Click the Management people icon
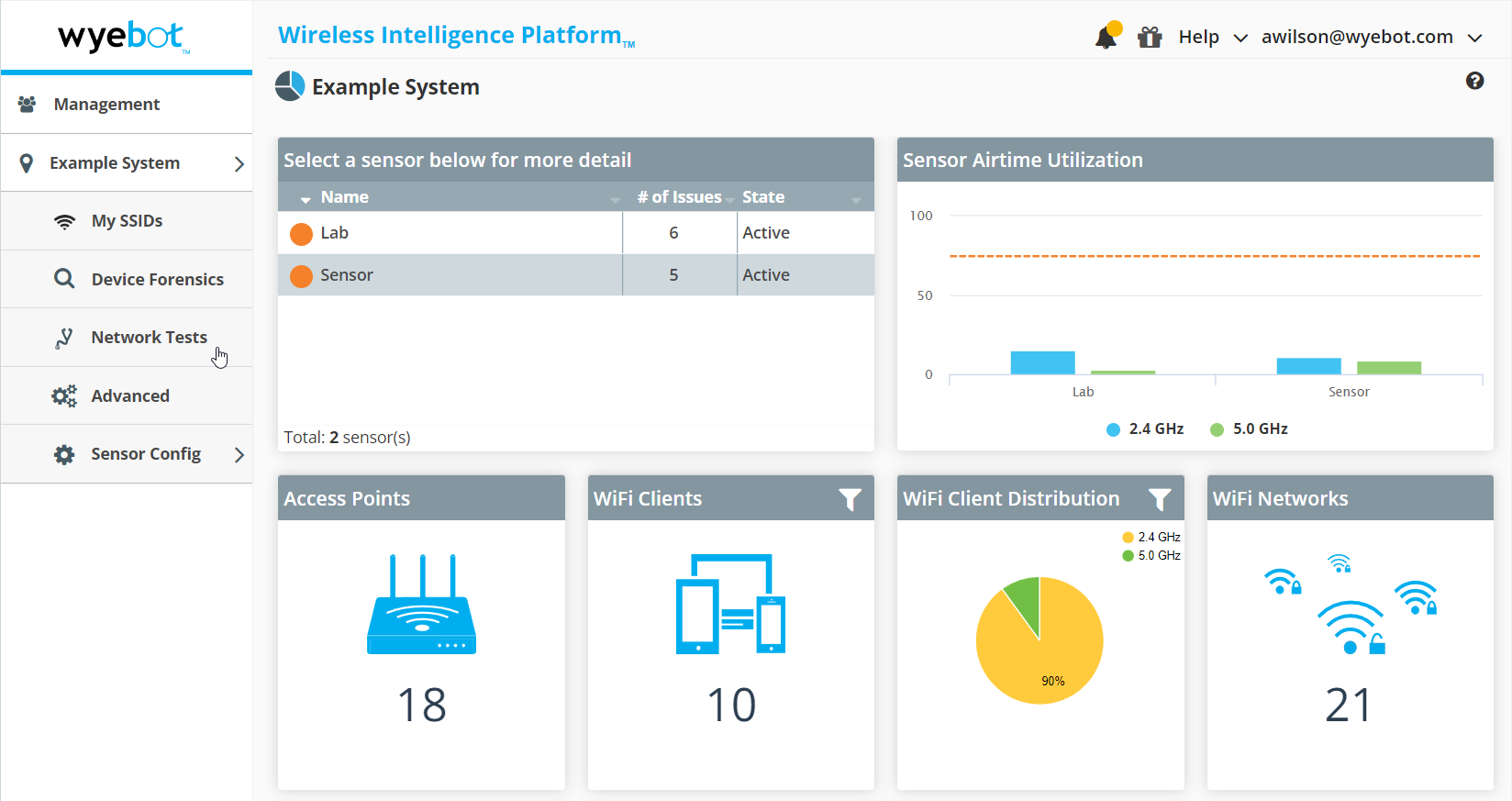 28,105
